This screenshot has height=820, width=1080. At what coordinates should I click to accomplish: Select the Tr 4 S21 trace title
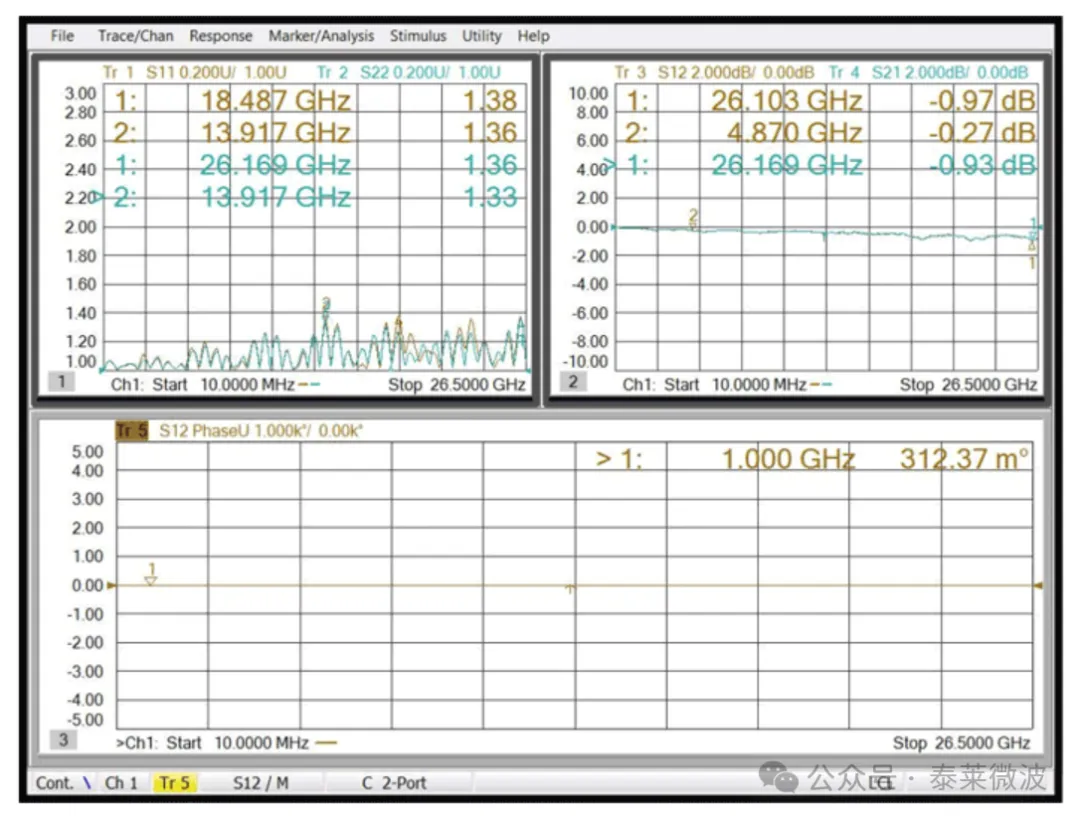[926, 73]
